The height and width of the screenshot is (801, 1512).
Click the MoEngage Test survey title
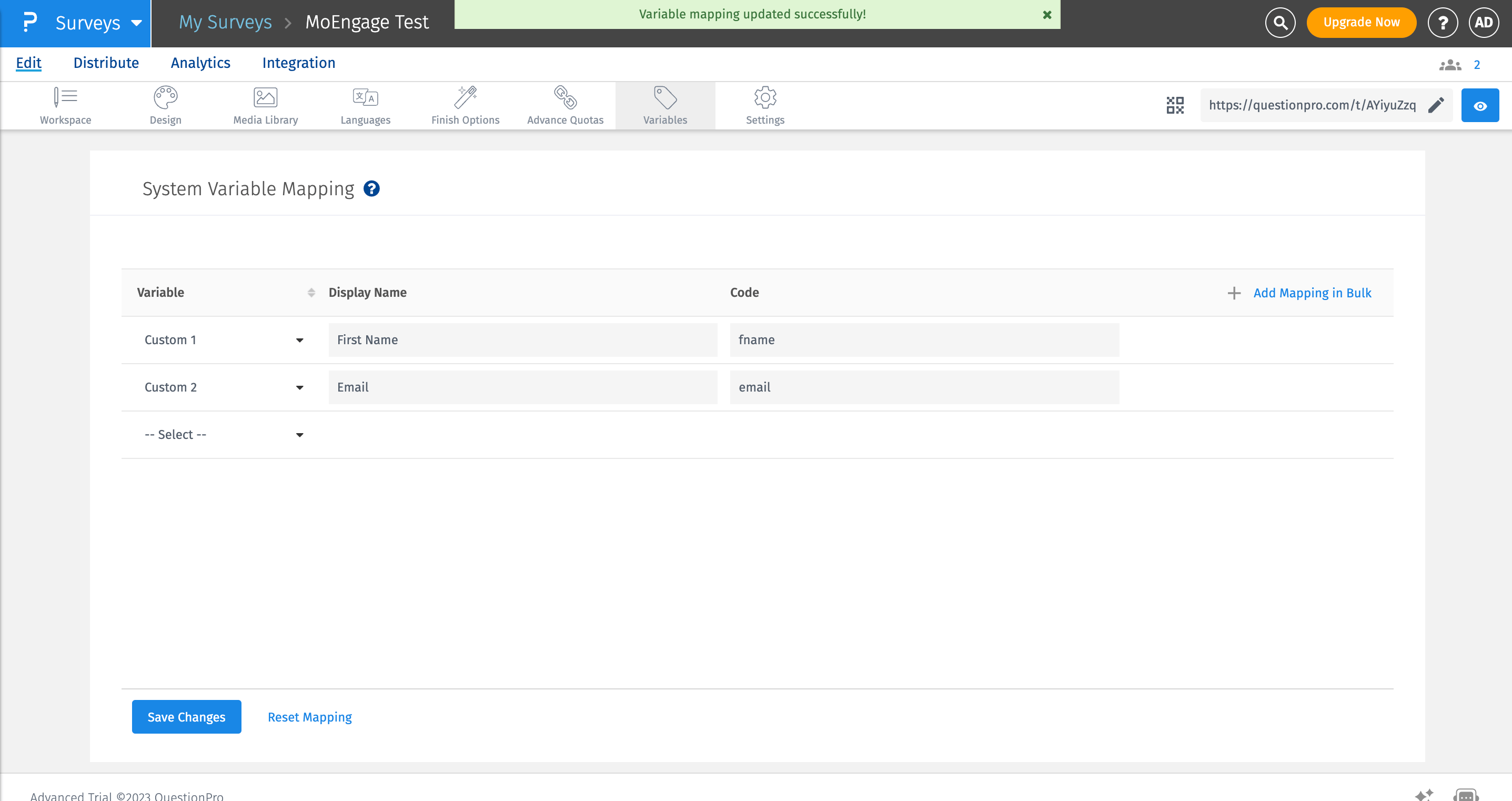pyautogui.click(x=367, y=22)
